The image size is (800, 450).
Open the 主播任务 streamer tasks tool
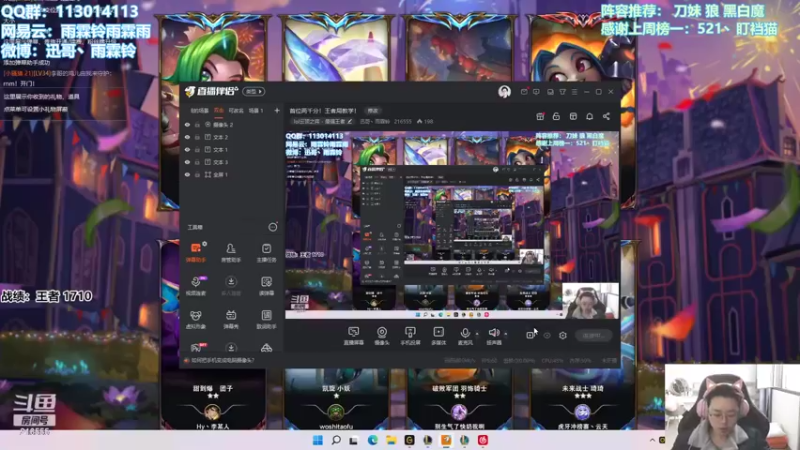tap(266, 252)
